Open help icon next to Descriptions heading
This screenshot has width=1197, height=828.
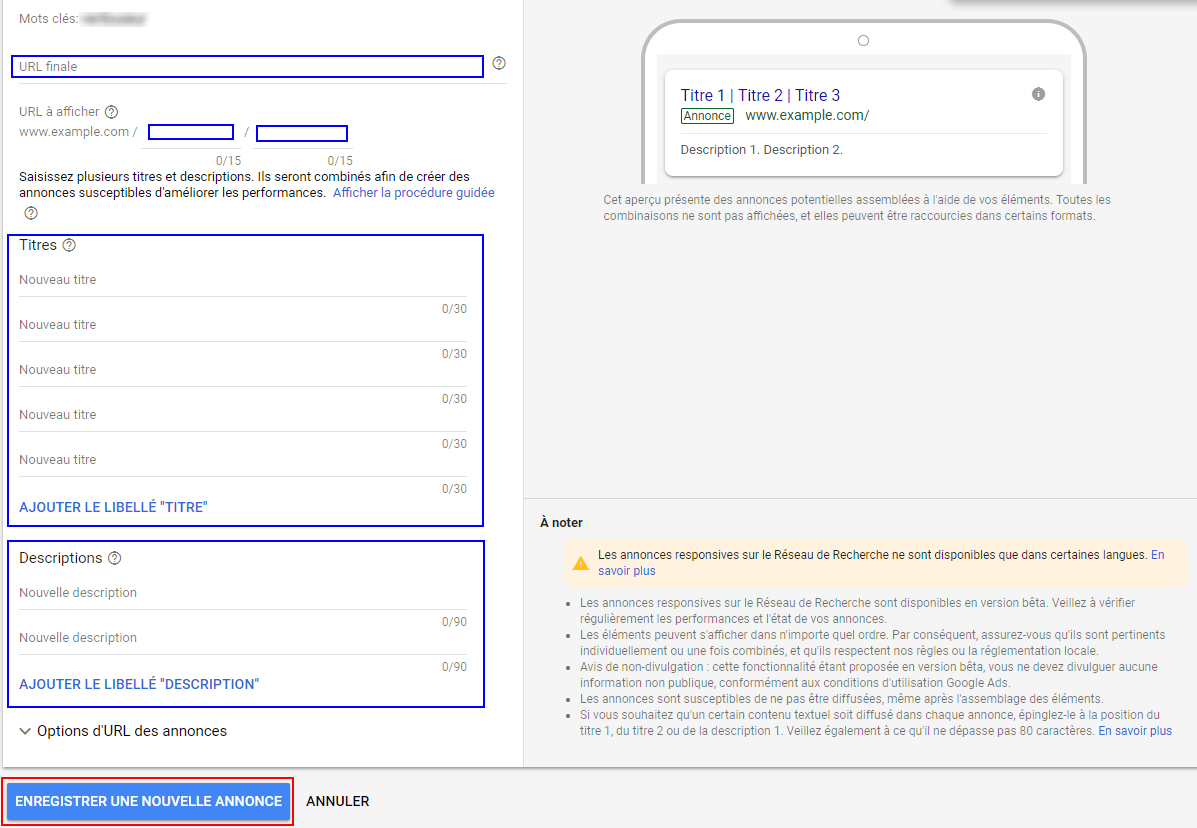pos(115,558)
